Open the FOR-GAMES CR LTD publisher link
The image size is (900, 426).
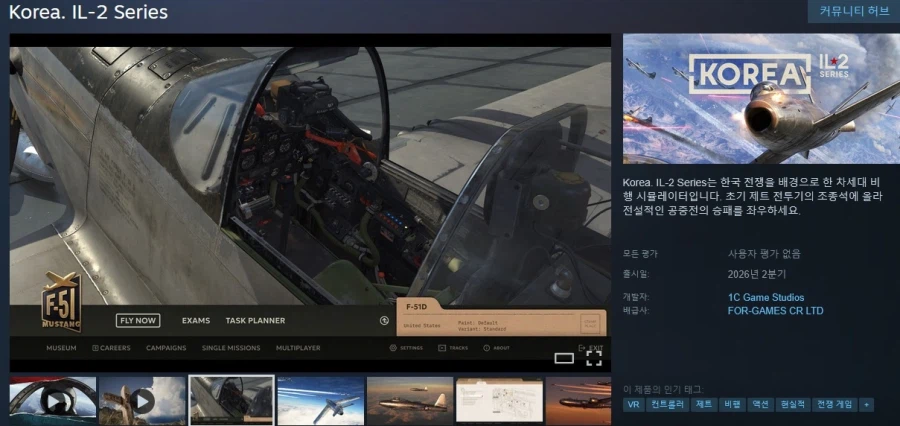click(x=775, y=311)
